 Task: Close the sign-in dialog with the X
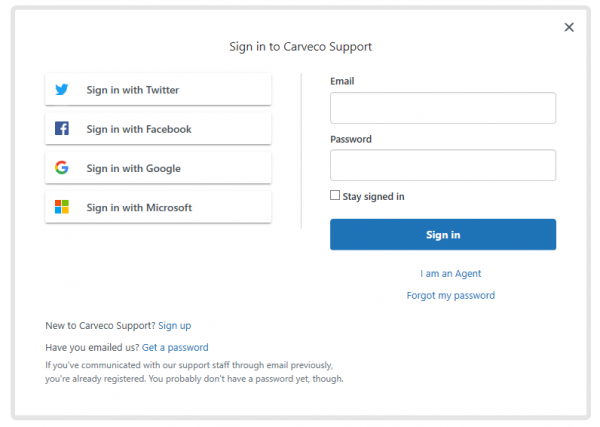point(569,27)
